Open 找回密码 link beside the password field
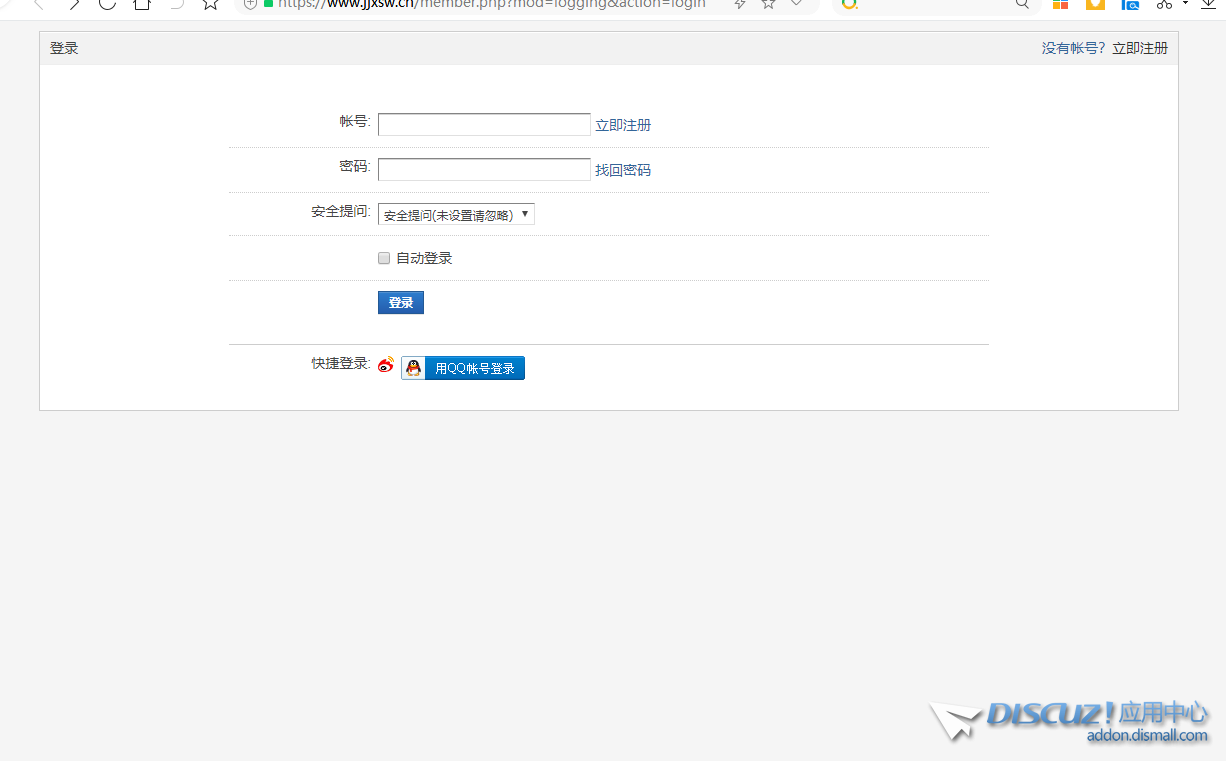Viewport: 1226px width, 761px height. 623,170
